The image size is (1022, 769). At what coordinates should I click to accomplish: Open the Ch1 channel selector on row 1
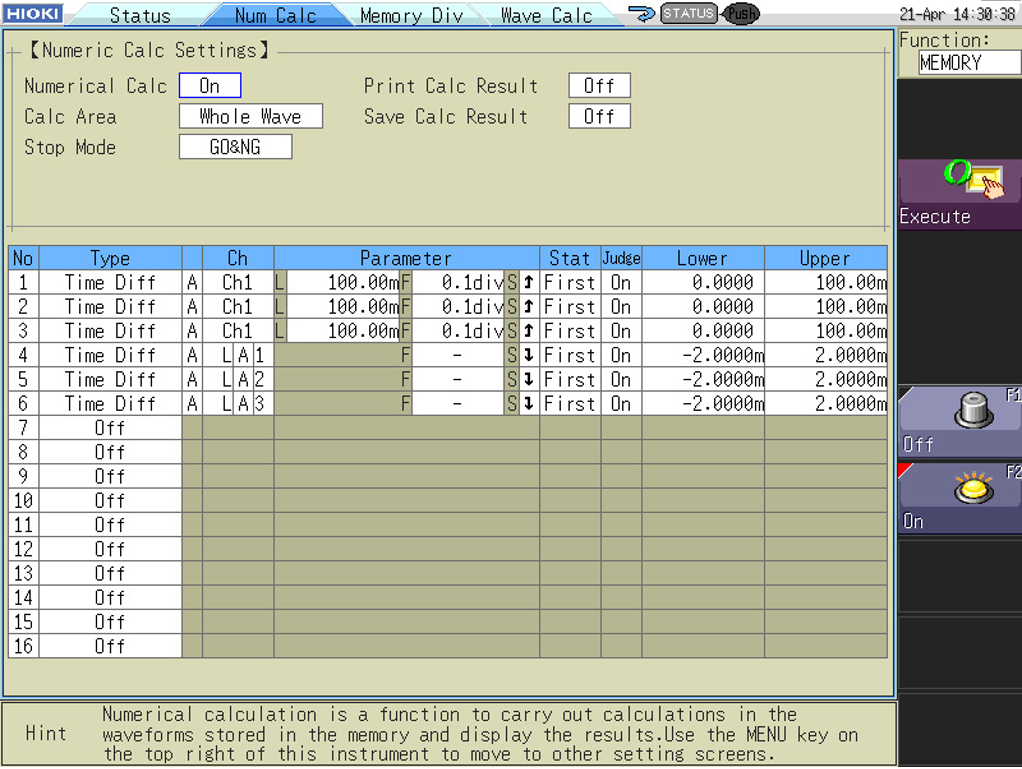237,283
